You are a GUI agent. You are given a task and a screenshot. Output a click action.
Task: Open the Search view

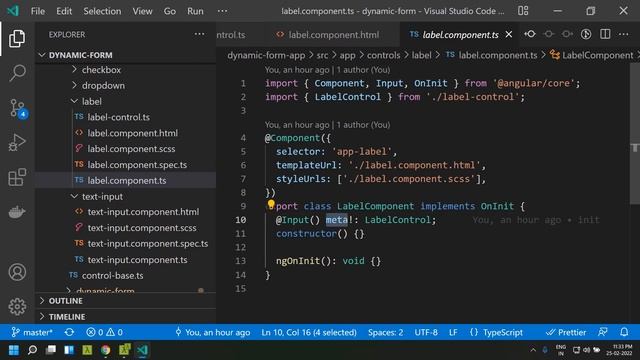click(x=17, y=73)
